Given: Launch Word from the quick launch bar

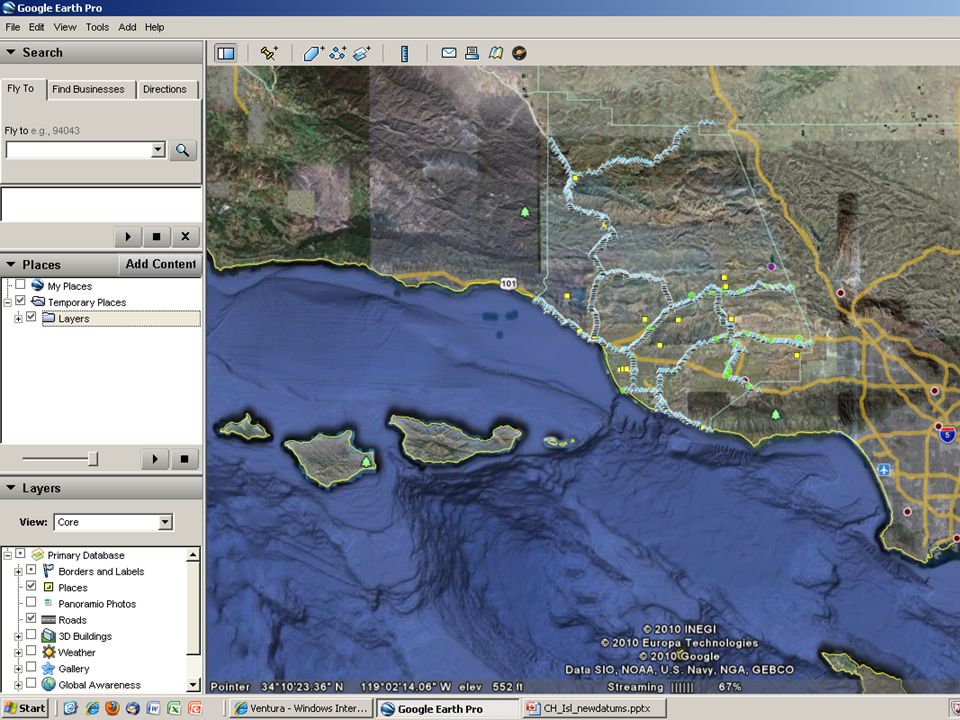Looking at the screenshot, I should click(x=153, y=708).
